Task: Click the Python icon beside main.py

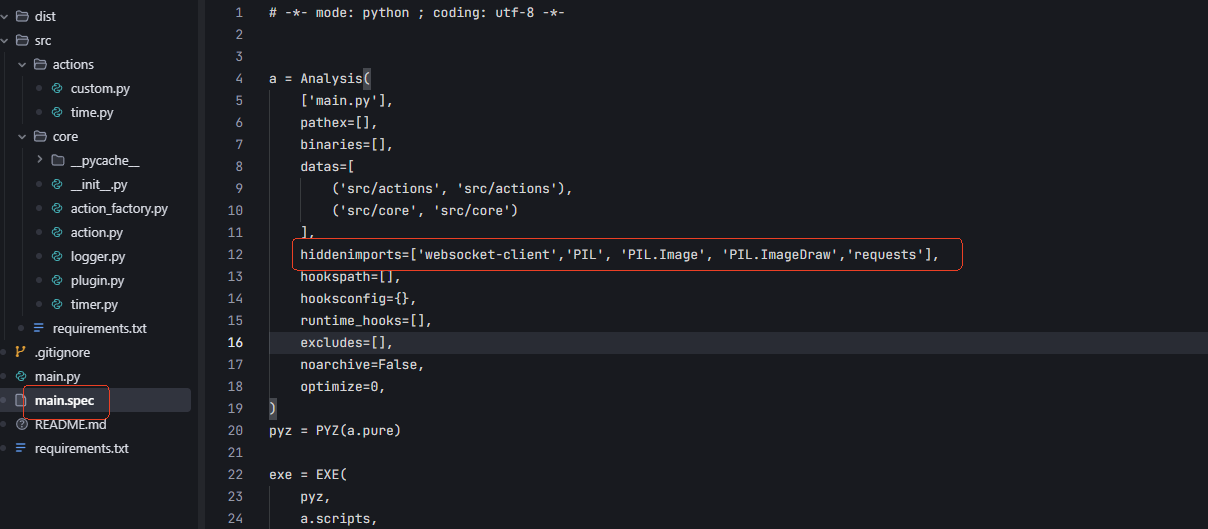Action: click(21, 376)
